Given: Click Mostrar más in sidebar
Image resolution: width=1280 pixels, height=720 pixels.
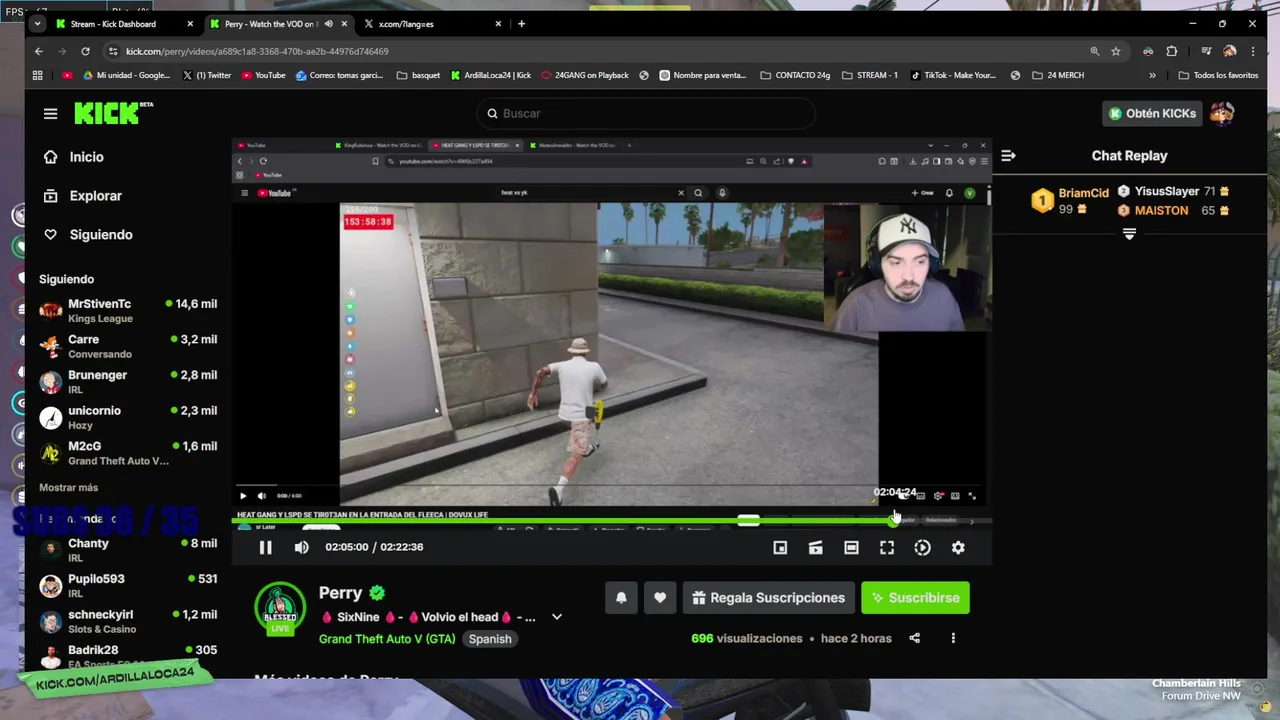Looking at the screenshot, I should point(68,488).
